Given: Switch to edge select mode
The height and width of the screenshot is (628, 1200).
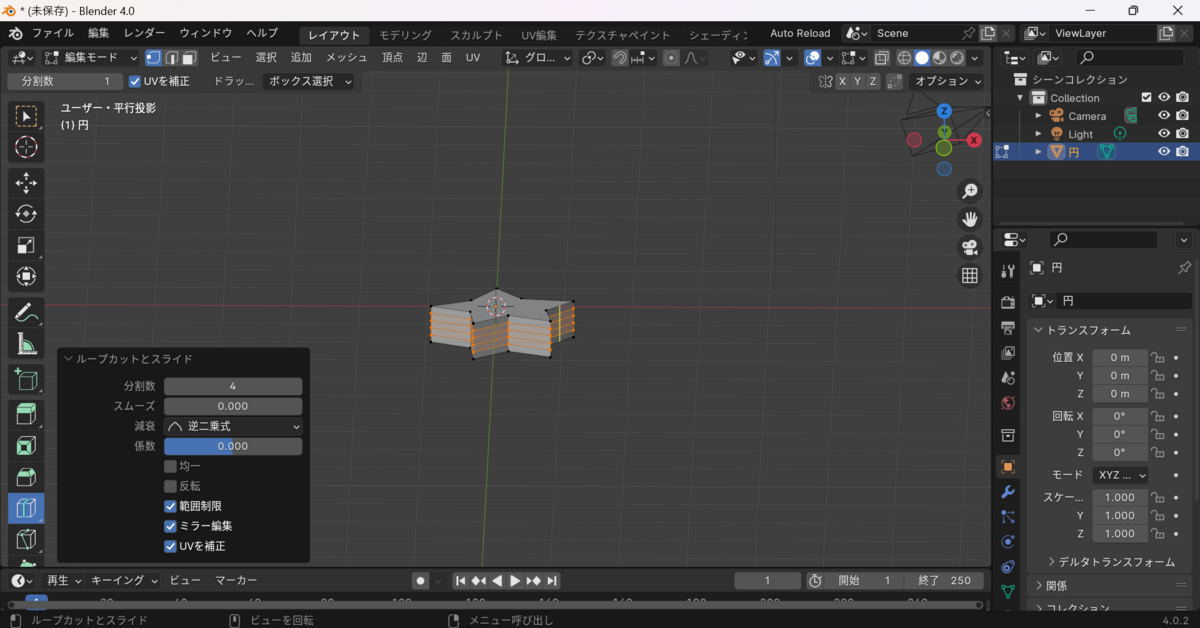Looking at the screenshot, I should pos(172,58).
